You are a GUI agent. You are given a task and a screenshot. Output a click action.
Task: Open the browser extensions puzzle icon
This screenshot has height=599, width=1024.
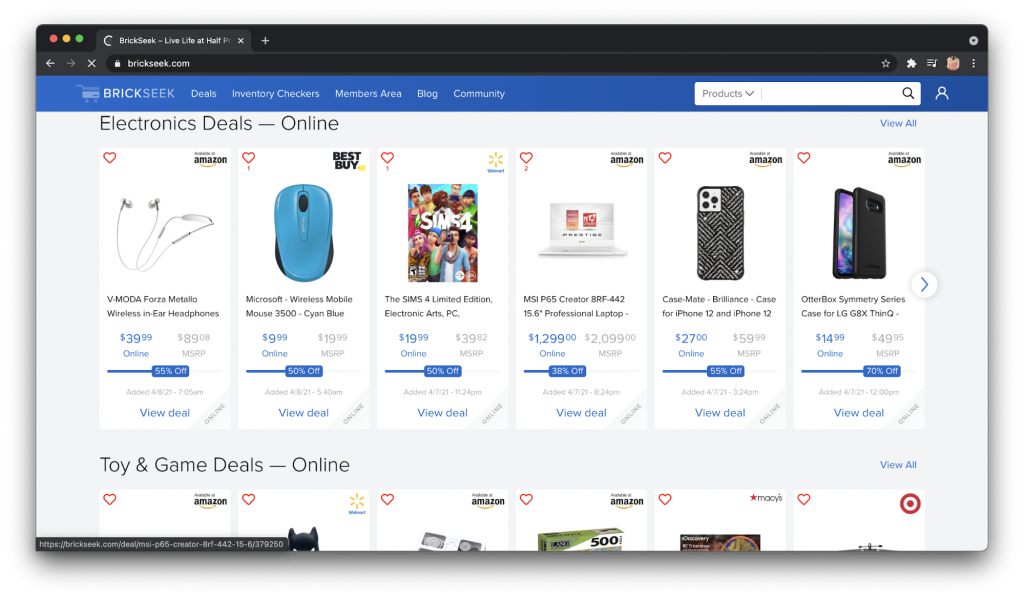(x=911, y=63)
